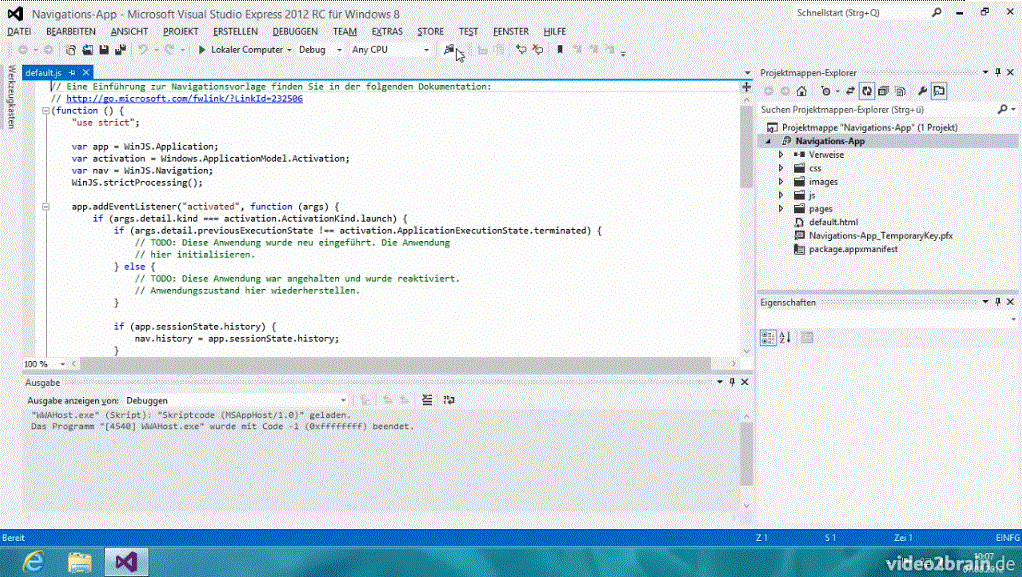Viewport: 1022px width, 577px height.
Task: Open the EXTRAS menu
Action: pyautogui.click(x=387, y=31)
